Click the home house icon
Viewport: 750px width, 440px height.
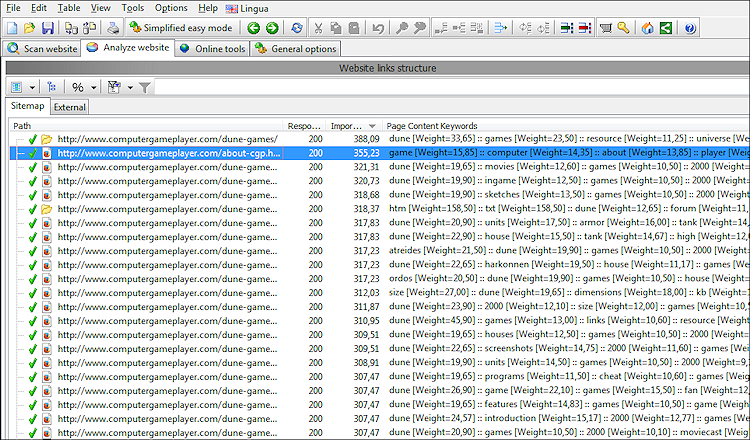647,28
